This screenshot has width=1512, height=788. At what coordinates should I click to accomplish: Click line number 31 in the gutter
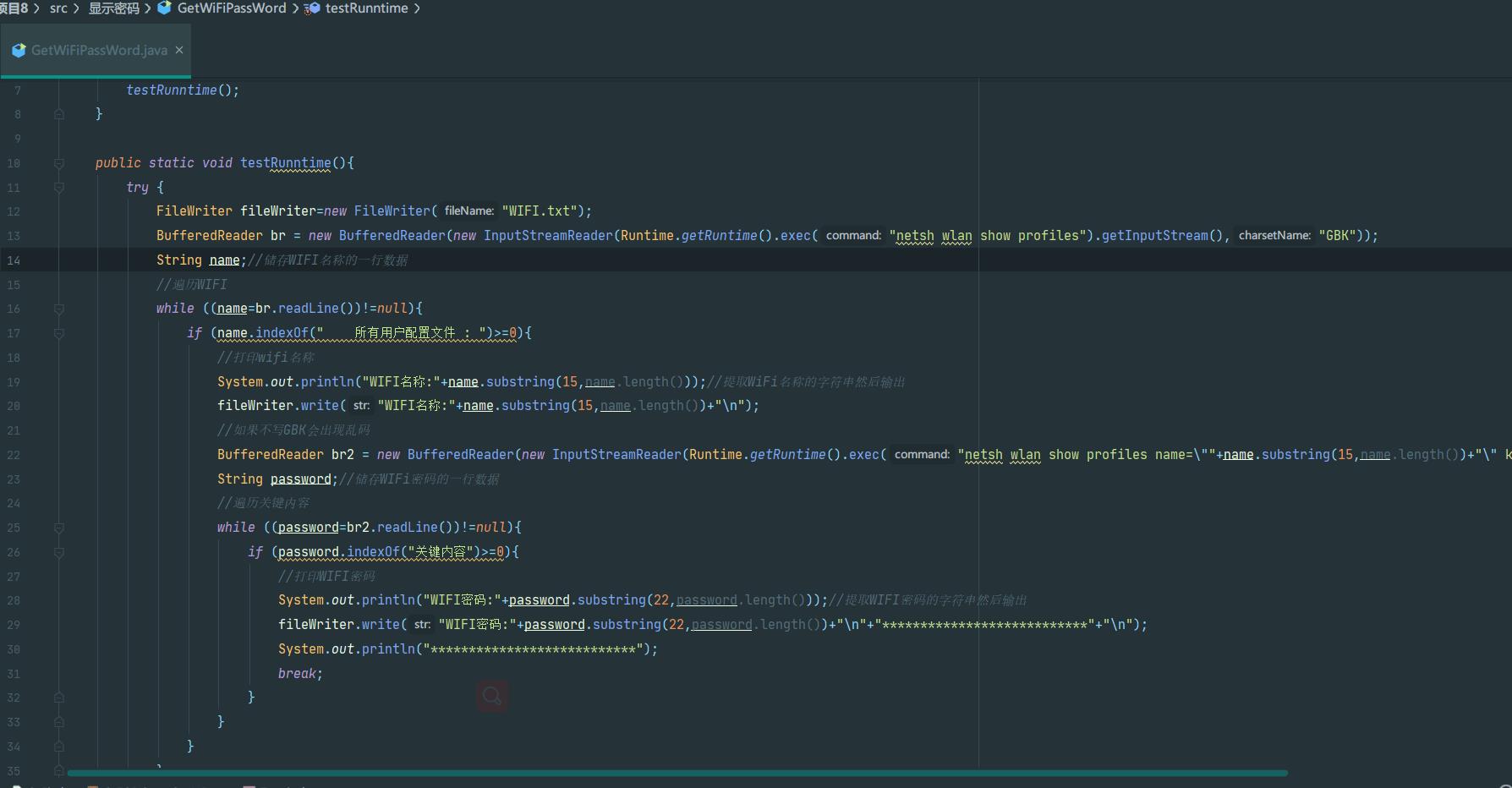14,674
